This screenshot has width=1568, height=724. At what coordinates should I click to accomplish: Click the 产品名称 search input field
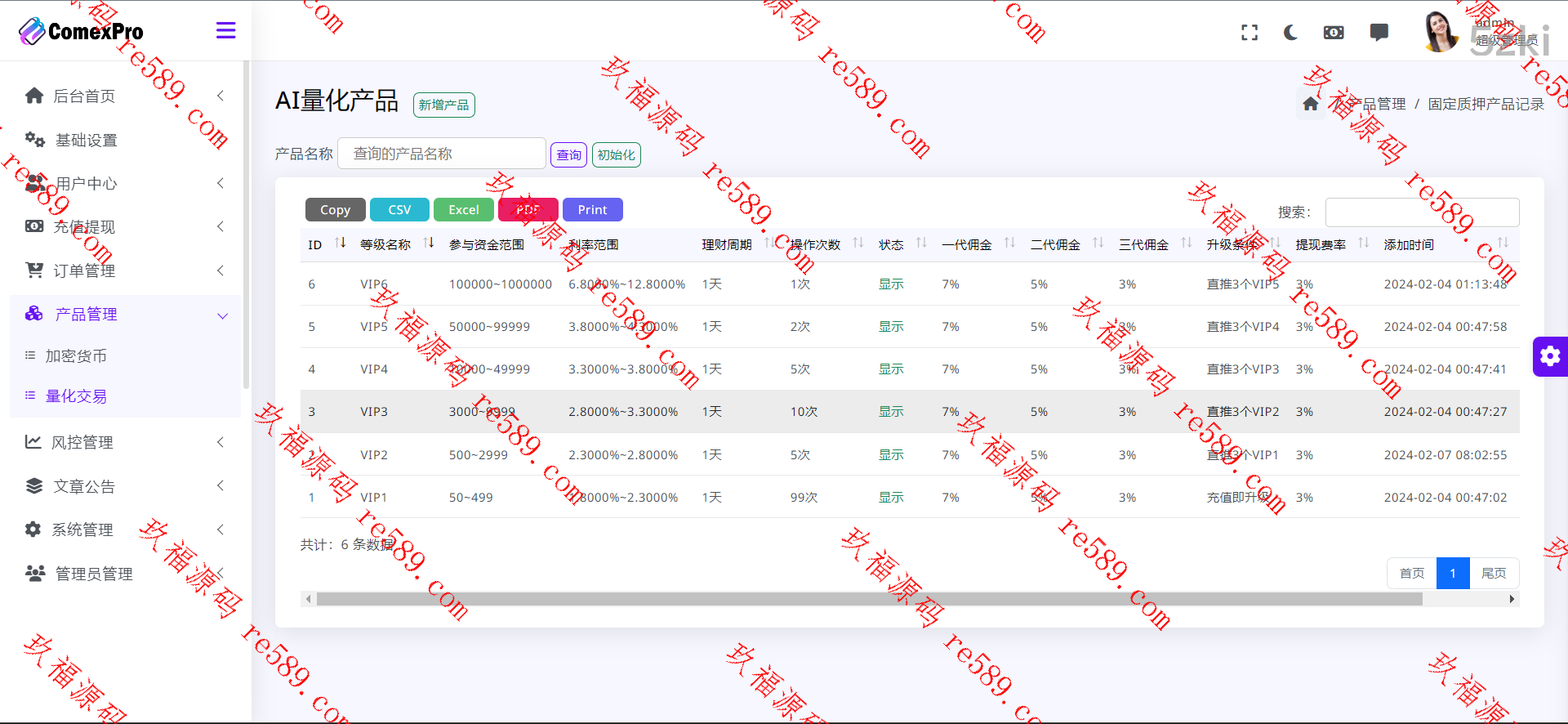[441, 154]
